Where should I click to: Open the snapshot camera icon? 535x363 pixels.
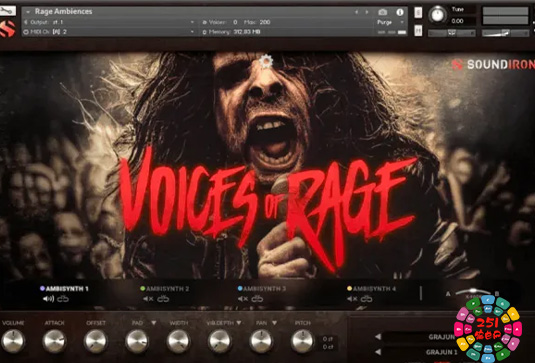(382, 12)
